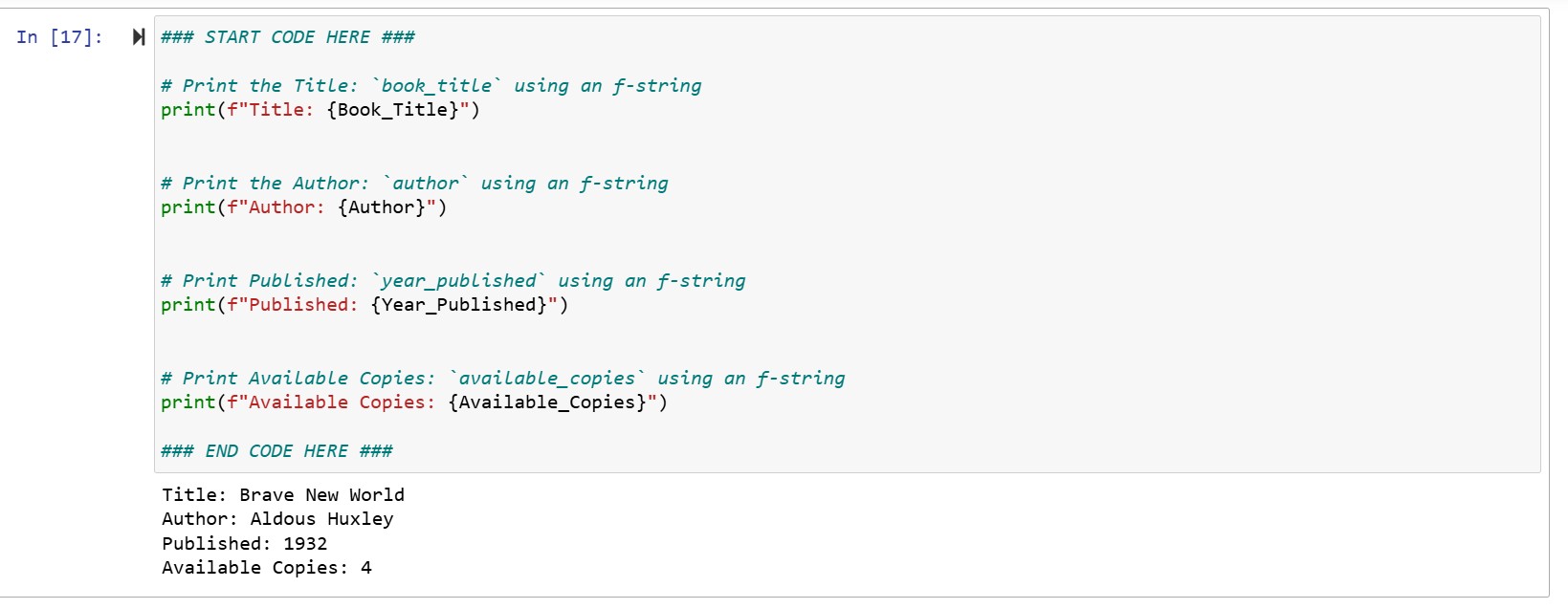Place cursor in the print Author statement
The width and height of the screenshot is (1568, 609).
pyautogui.click(x=304, y=207)
